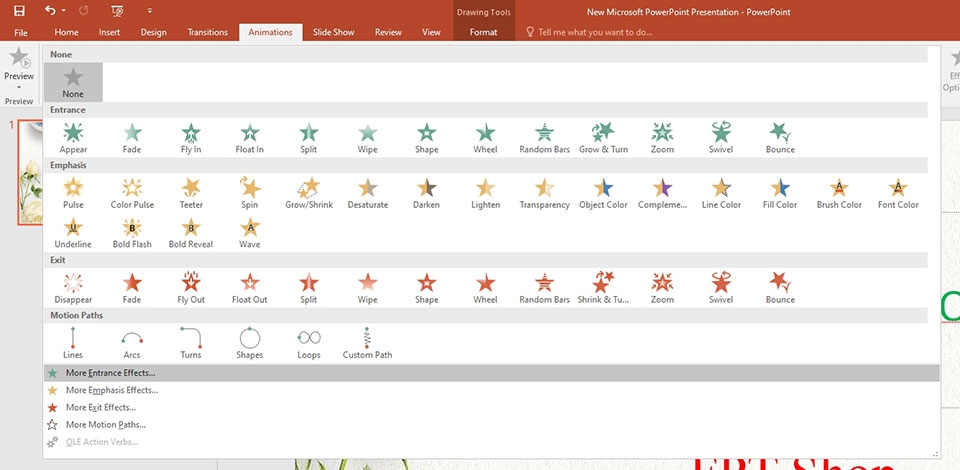Open More Emphasis Effects dialog

pyautogui.click(x=111, y=390)
